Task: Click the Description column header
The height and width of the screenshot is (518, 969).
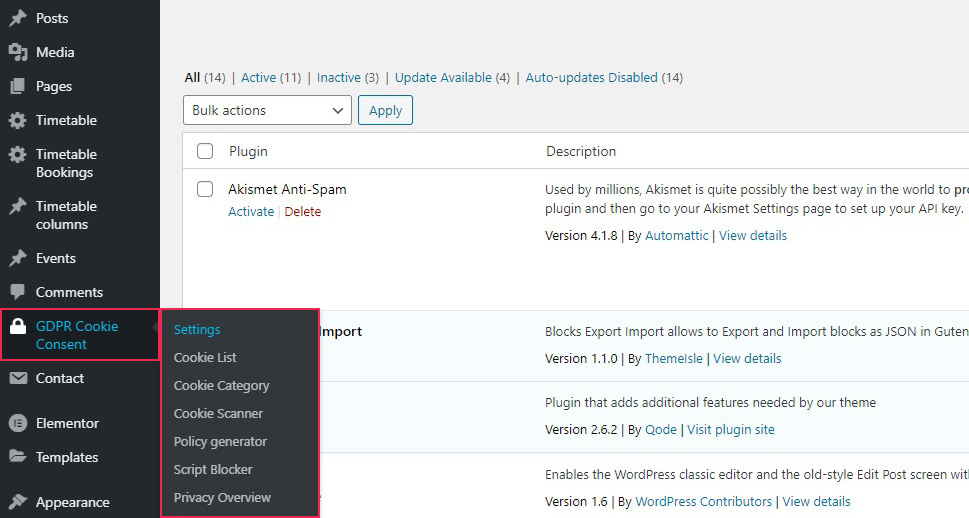Action: point(581,151)
